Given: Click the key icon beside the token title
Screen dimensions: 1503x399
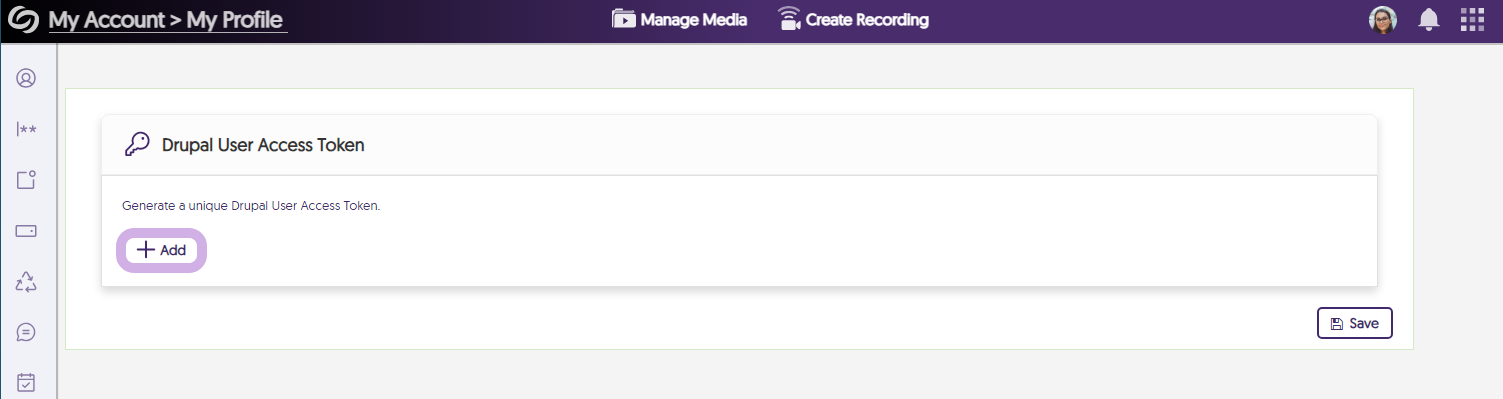Looking at the screenshot, I should pyautogui.click(x=137, y=145).
